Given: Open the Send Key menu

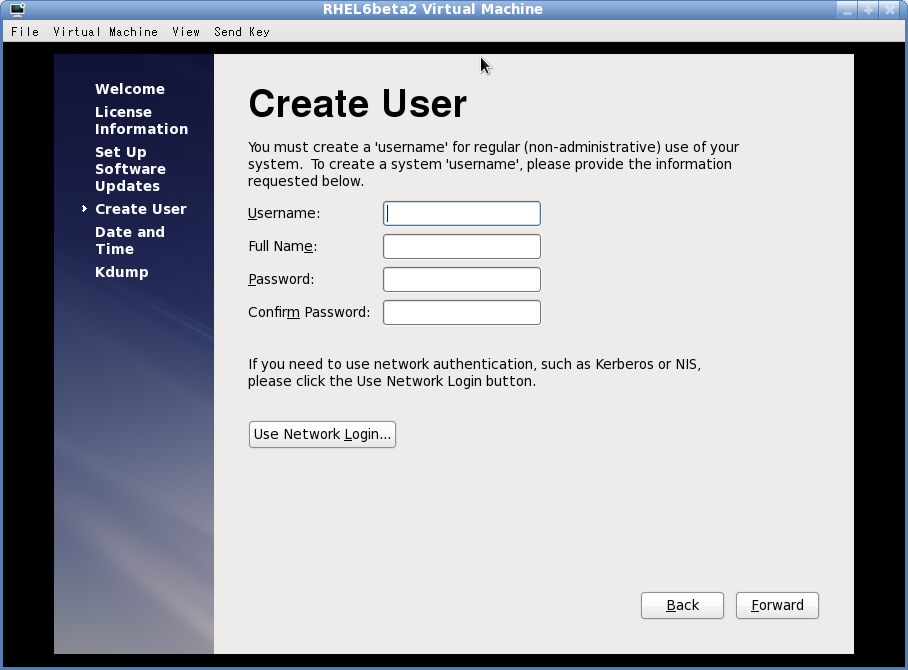Looking at the screenshot, I should (242, 32).
